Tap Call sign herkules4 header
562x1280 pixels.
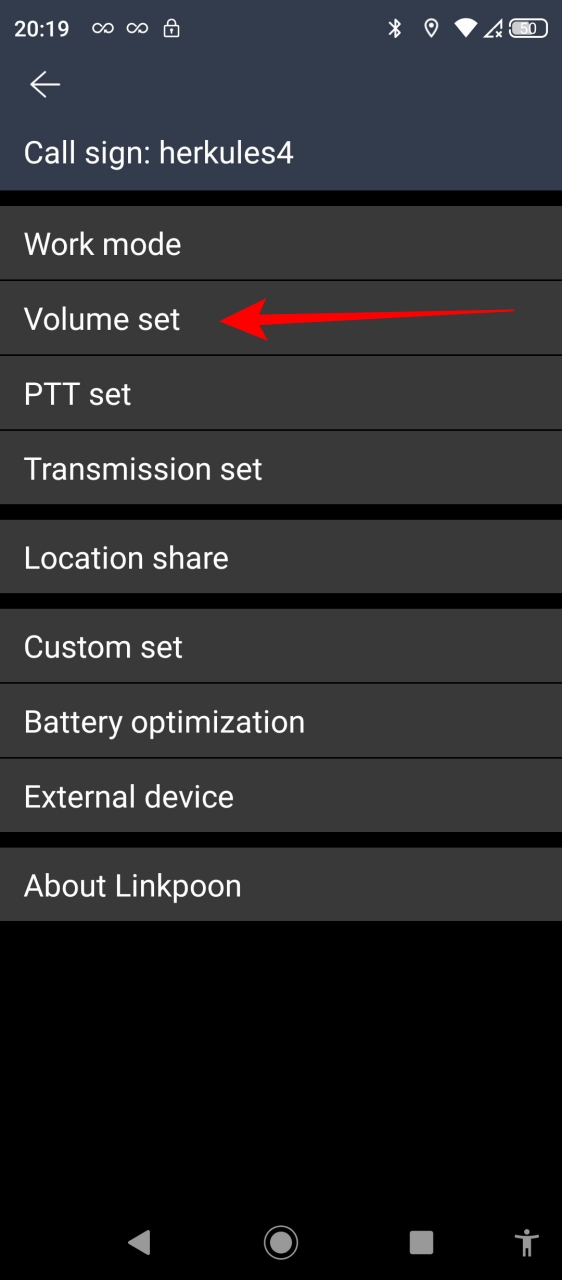point(159,153)
